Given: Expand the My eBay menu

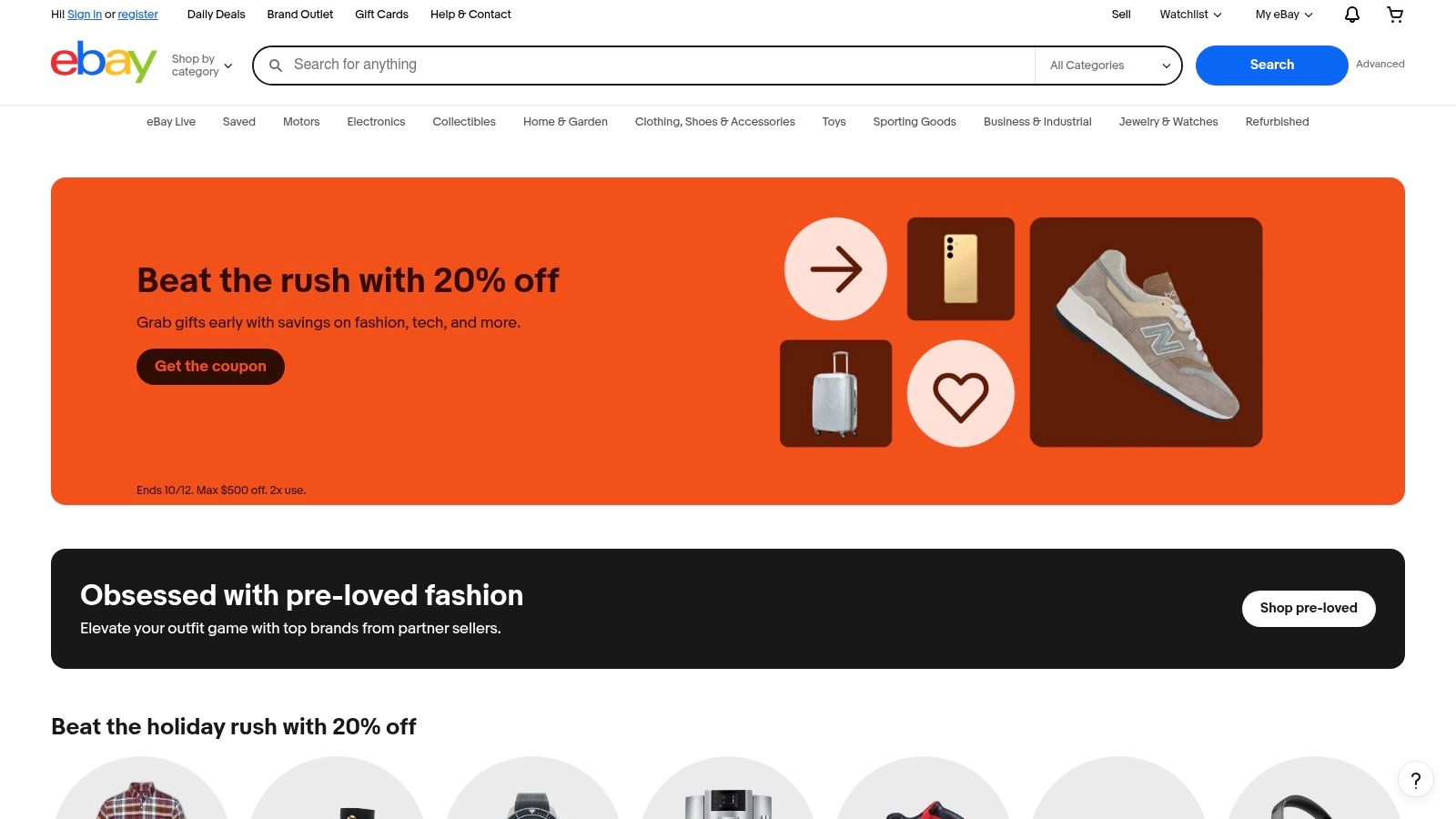Looking at the screenshot, I should coord(1284,15).
